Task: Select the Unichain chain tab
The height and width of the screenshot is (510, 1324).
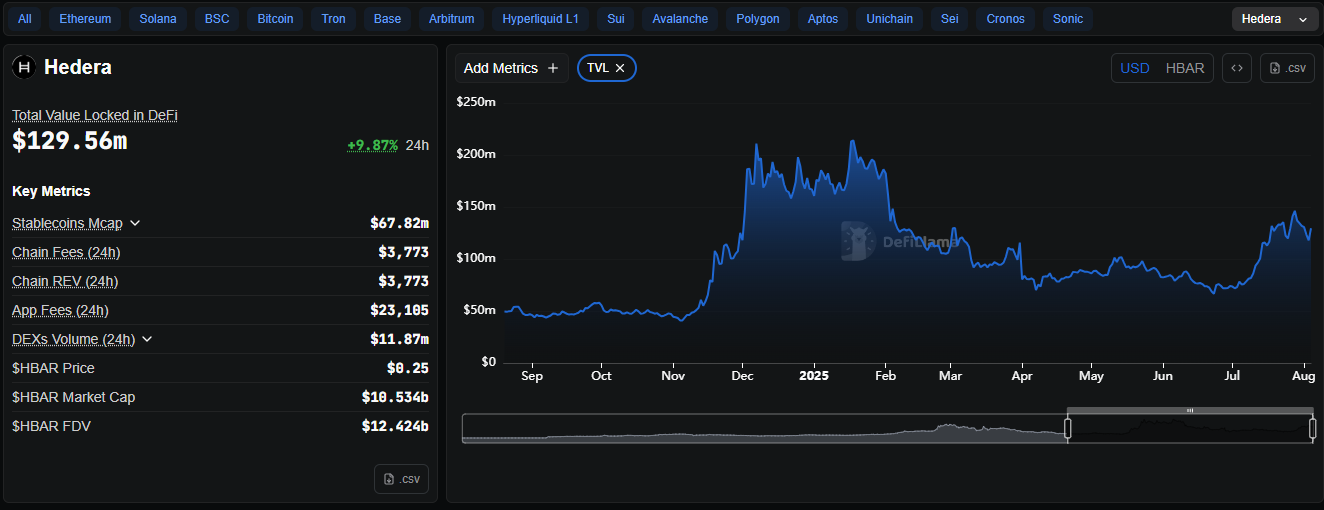Action: coord(889,19)
